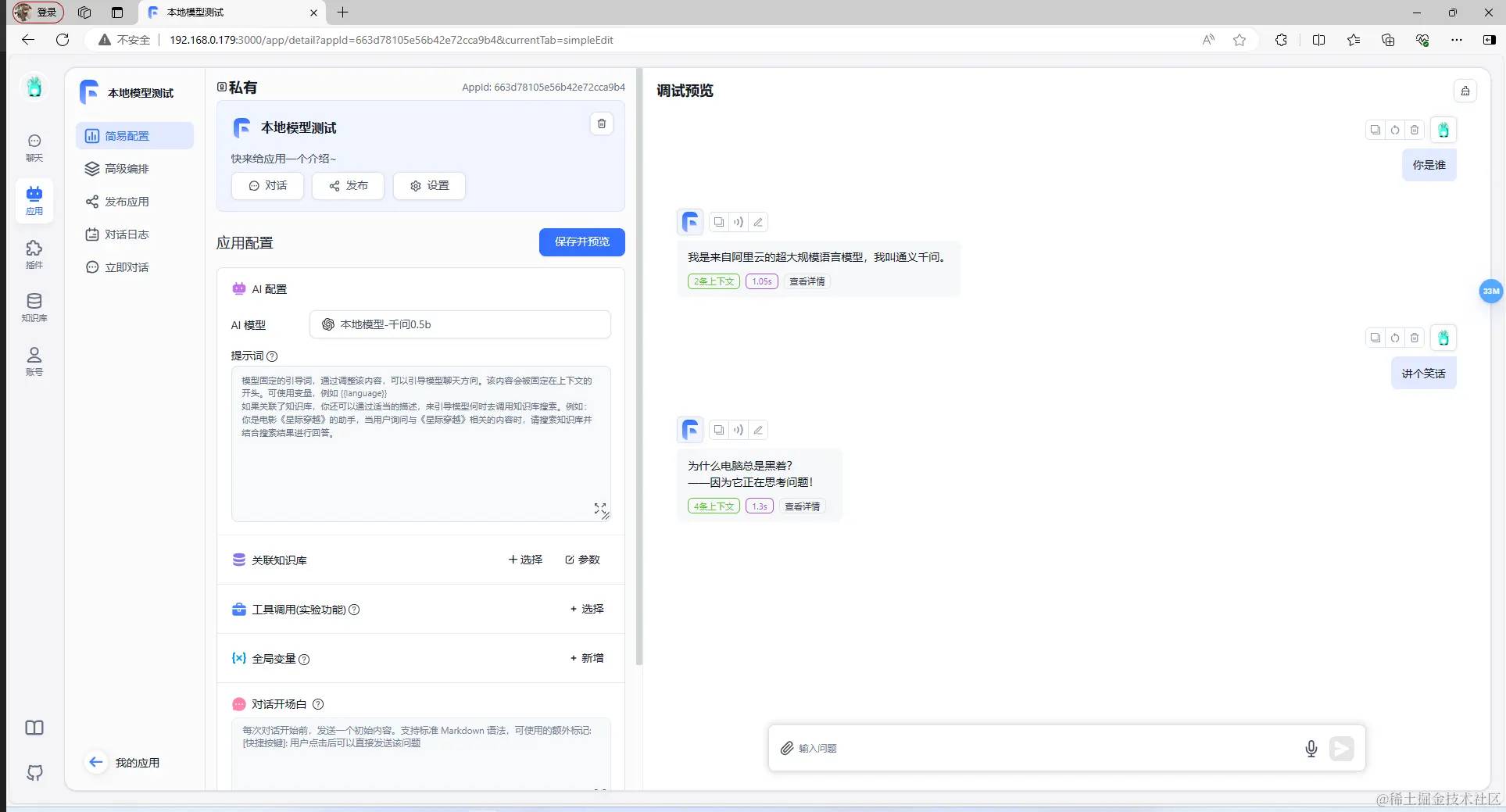This screenshot has width=1506, height=812.
Task: Click the config panel vertical scrollbar
Action: [639, 367]
